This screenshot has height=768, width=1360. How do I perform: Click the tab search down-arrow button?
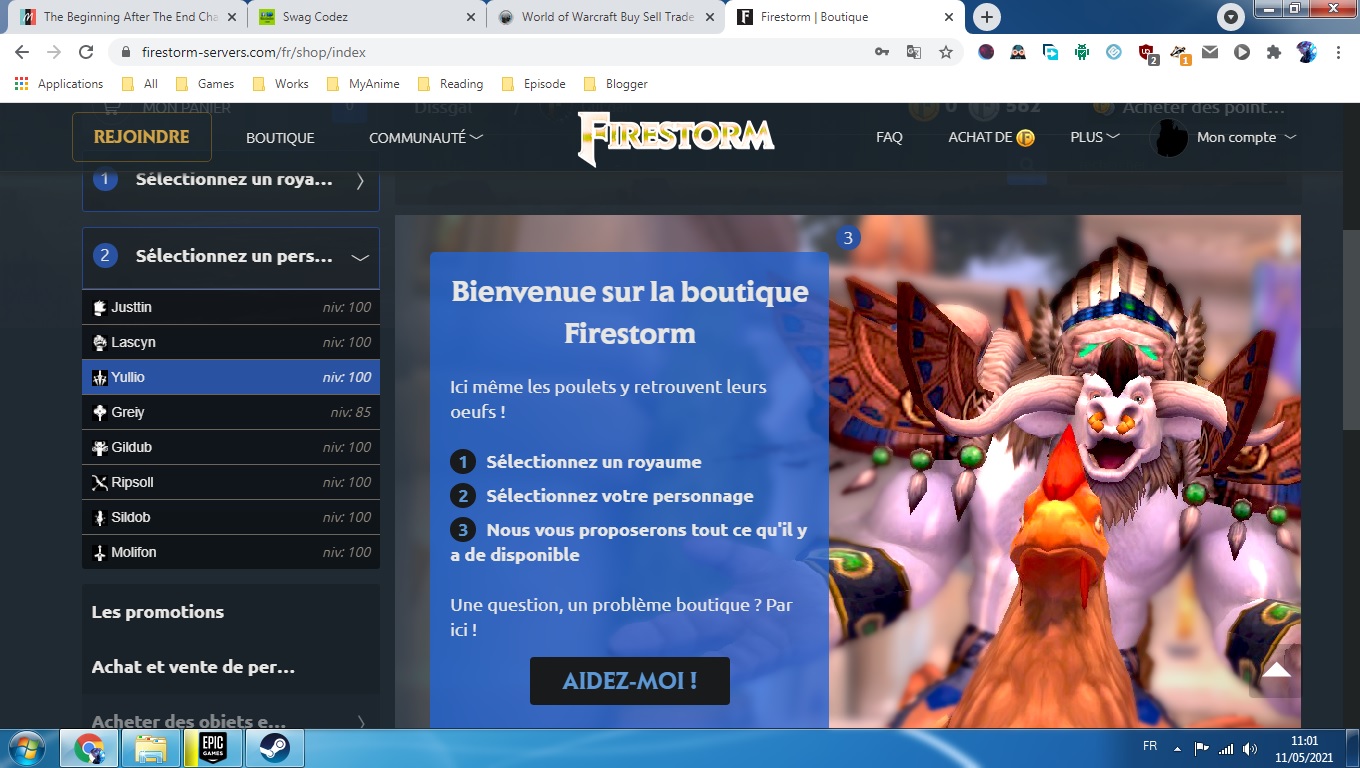1230,16
